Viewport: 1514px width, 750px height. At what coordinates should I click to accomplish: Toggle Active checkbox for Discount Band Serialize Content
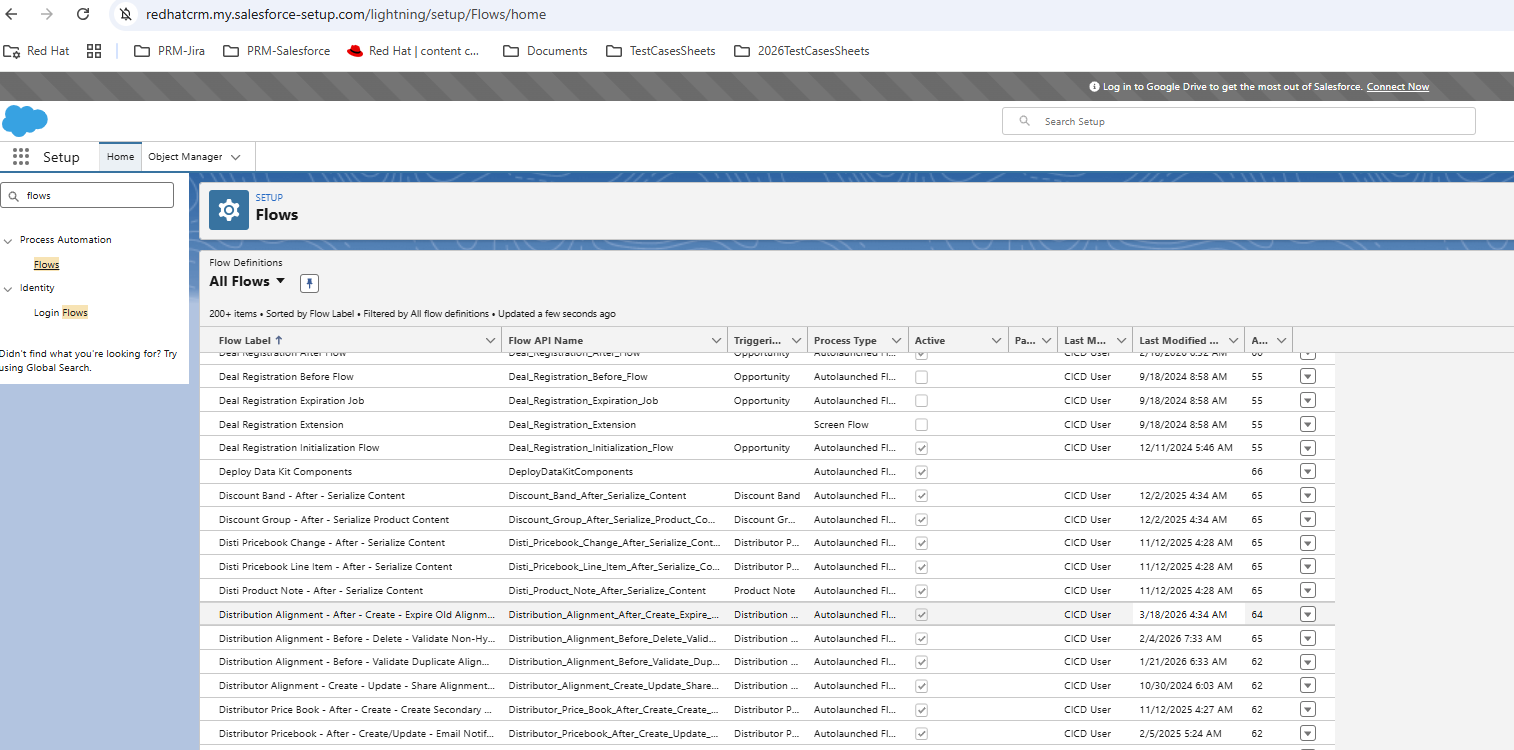coord(921,496)
